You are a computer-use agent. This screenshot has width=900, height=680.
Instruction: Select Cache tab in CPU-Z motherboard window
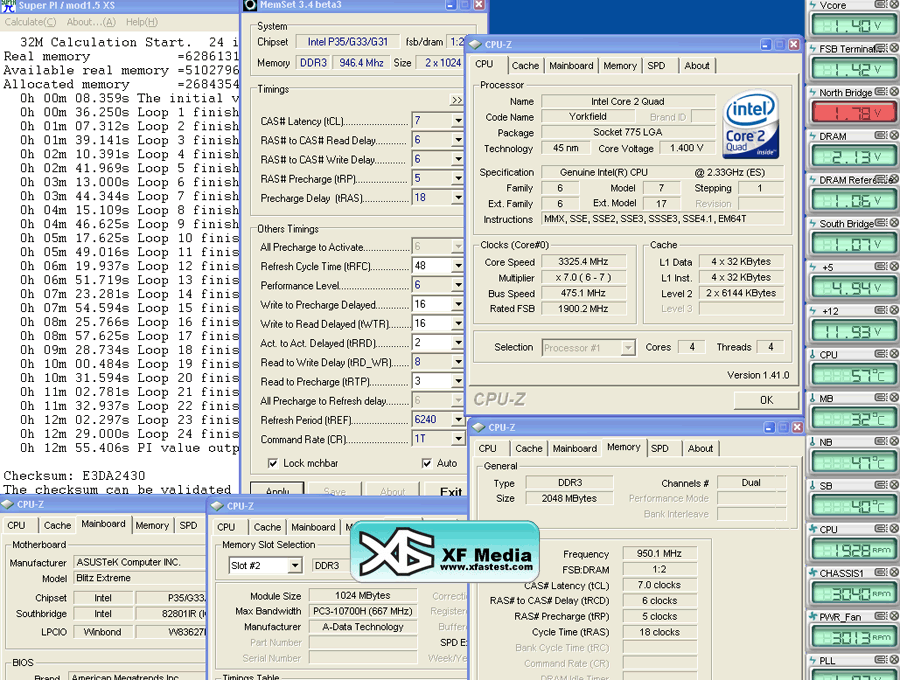57,525
